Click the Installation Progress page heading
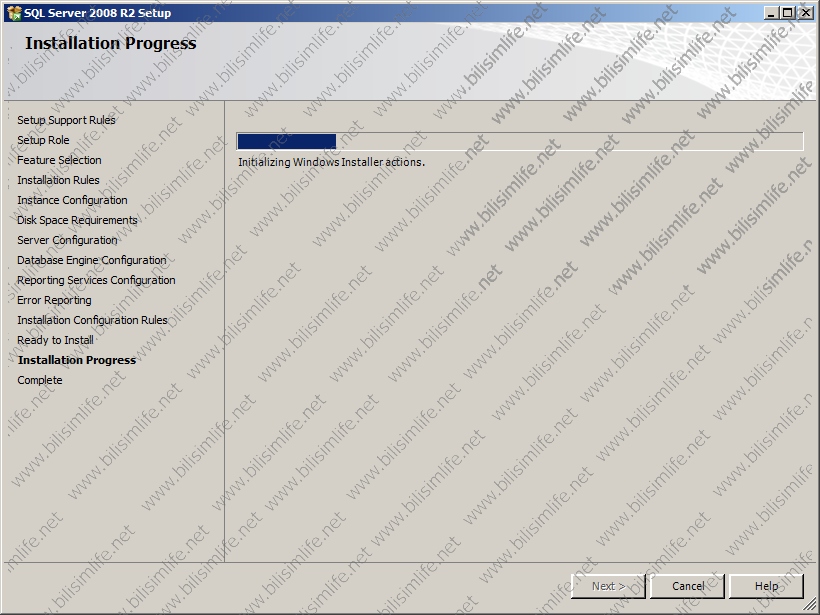 coord(110,43)
